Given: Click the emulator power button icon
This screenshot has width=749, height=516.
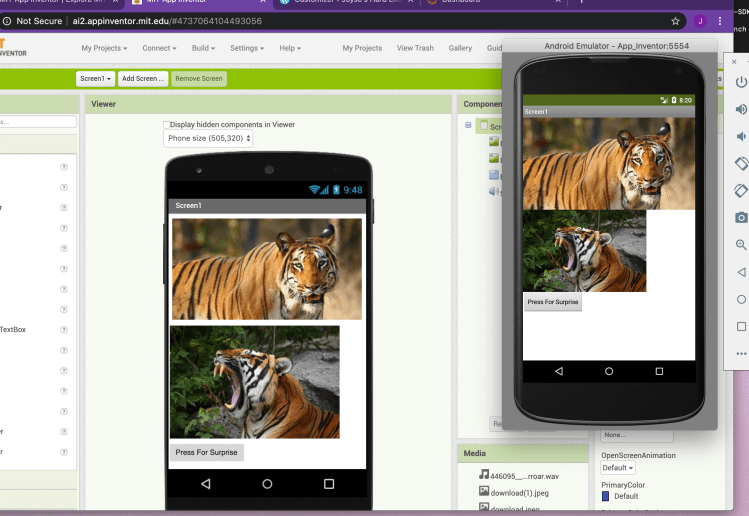Looking at the screenshot, I should (741, 82).
